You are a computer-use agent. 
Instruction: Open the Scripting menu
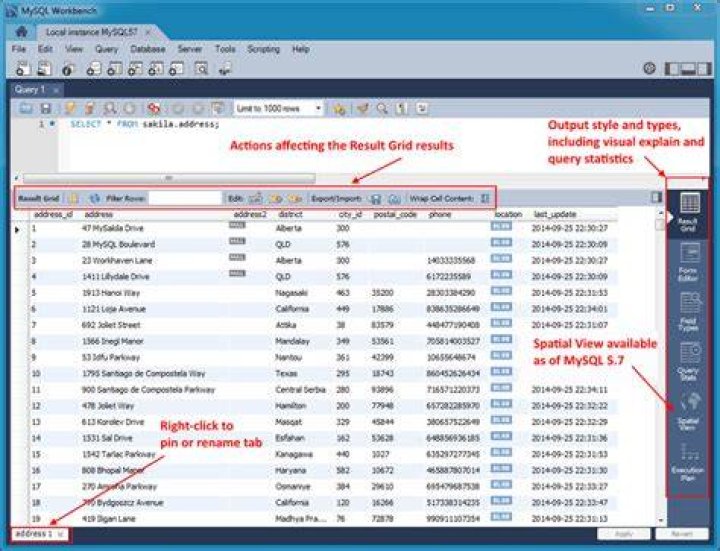click(263, 49)
